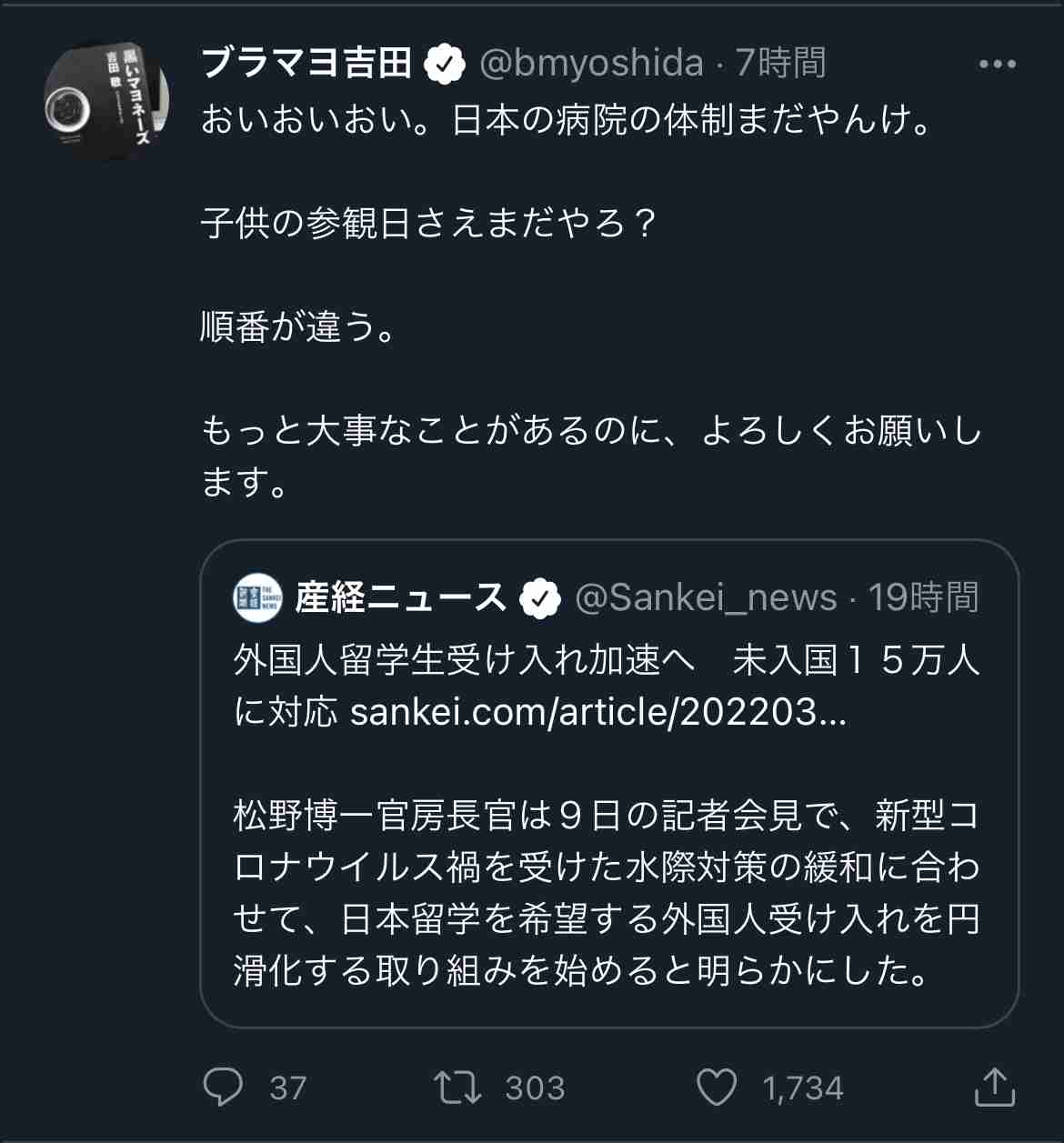The image size is (1064, 1143).
Task: Click the retweet count showing 303
Action: [535, 1086]
